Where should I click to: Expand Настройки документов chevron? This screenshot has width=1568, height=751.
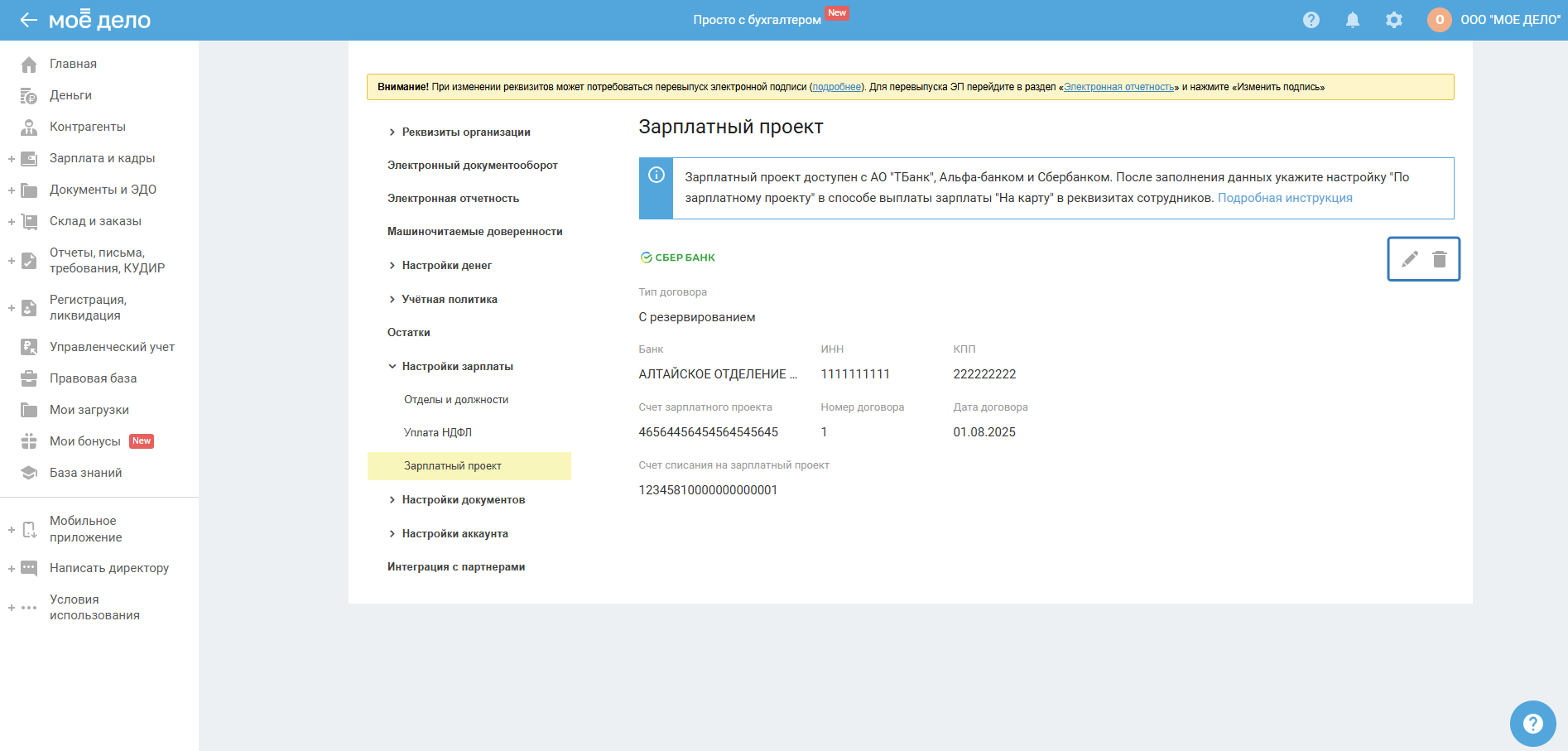pyautogui.click(x=392, y=500)
